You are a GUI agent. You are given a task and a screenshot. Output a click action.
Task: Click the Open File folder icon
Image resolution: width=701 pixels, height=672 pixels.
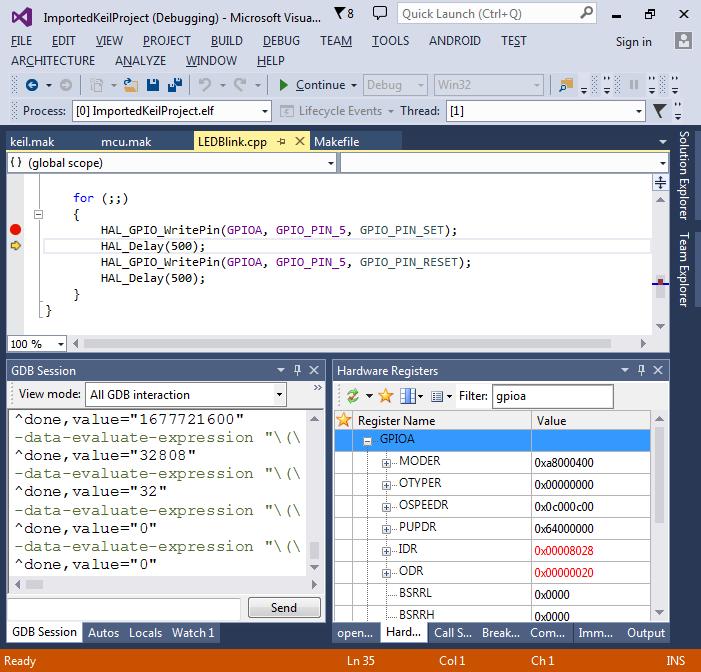[x=131, y=86]
